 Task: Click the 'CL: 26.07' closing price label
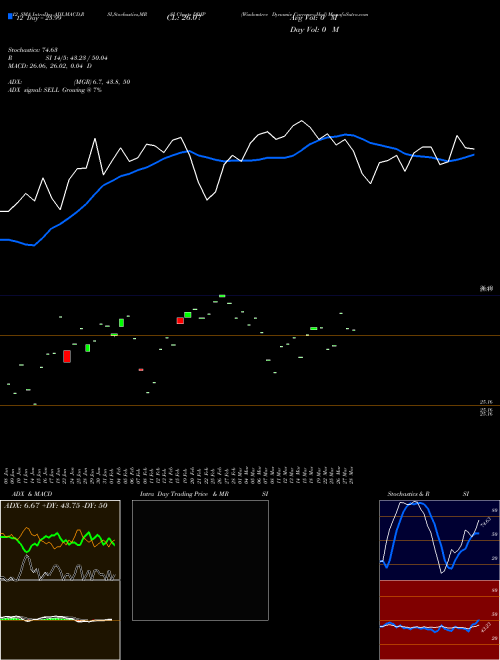click(x=184, y=18)
